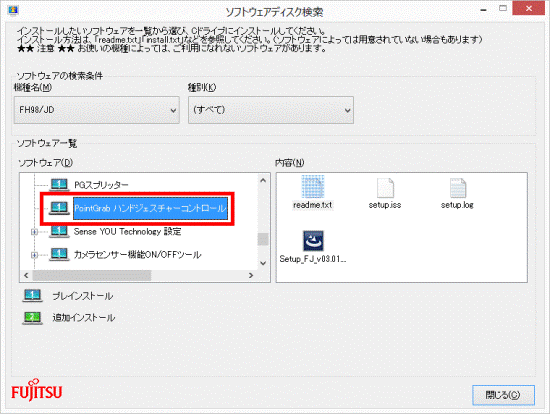Expand the Sense YOU Technology 設定 tree node

tap(34, 232)
